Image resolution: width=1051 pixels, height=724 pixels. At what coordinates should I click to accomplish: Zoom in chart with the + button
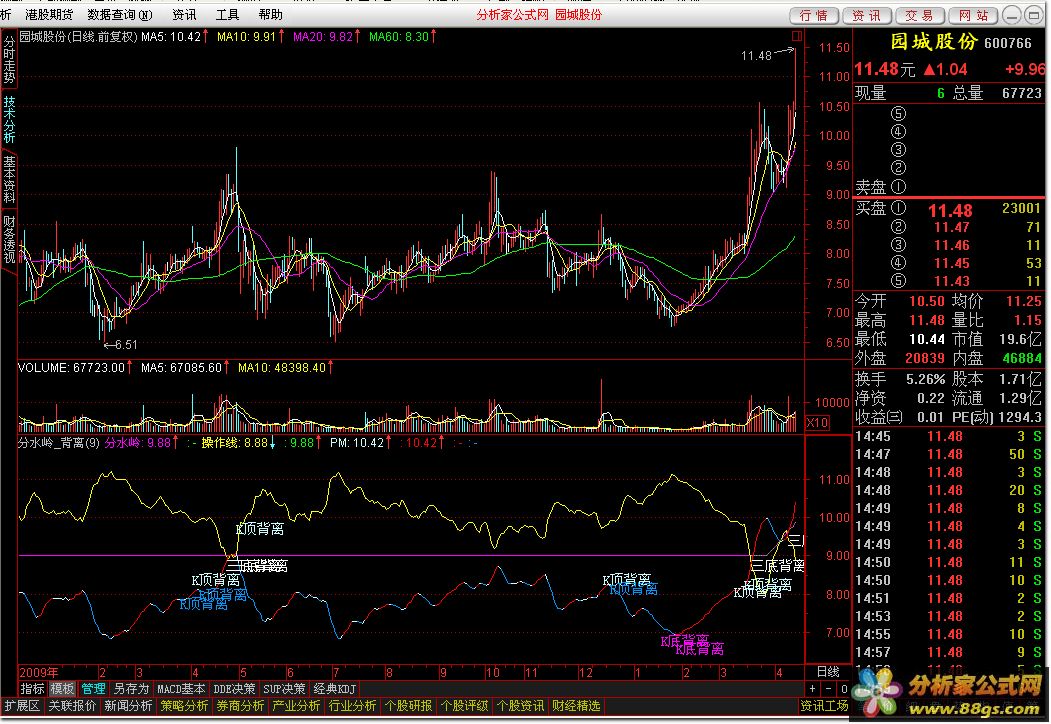click(812, 688)
